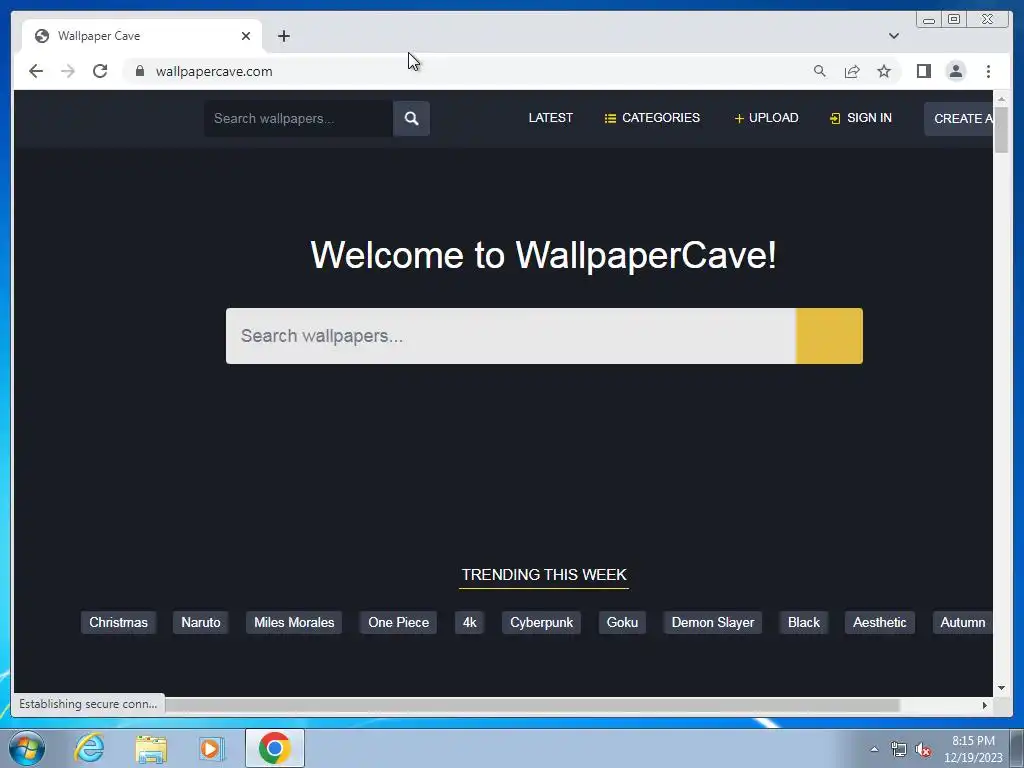The image size is (1024, 768).
Task: Open the CATEGORIES menu
Action: click(652, 118)
